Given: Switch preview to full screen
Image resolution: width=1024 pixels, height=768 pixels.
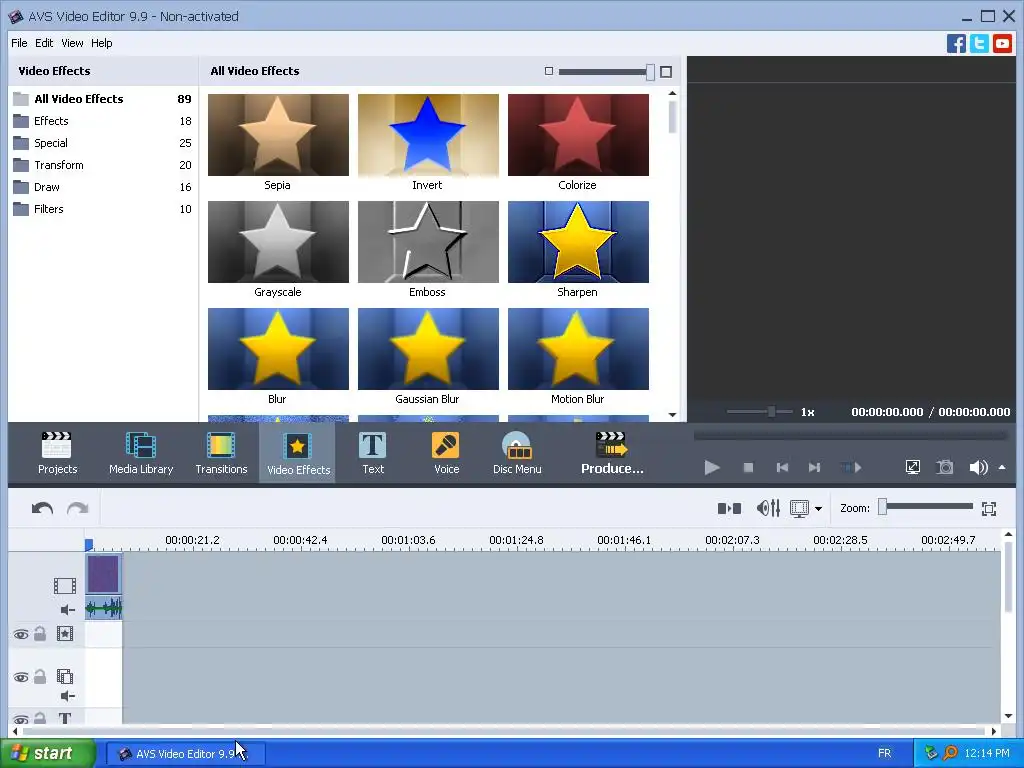Looking at the screenshot, I should pos(913,467).
